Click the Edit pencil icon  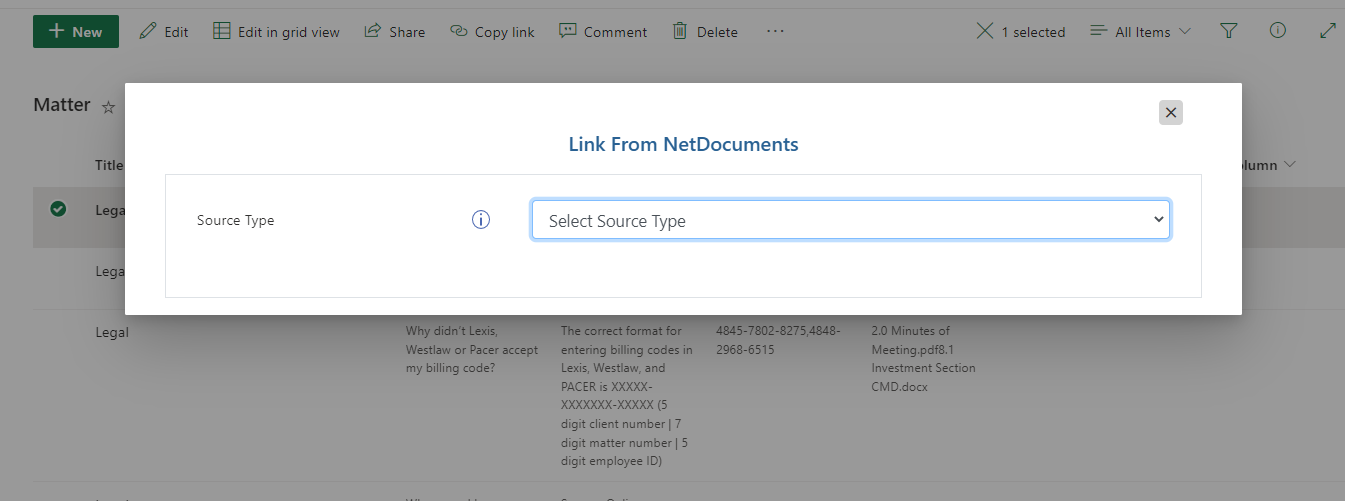[x=148, y=32]
